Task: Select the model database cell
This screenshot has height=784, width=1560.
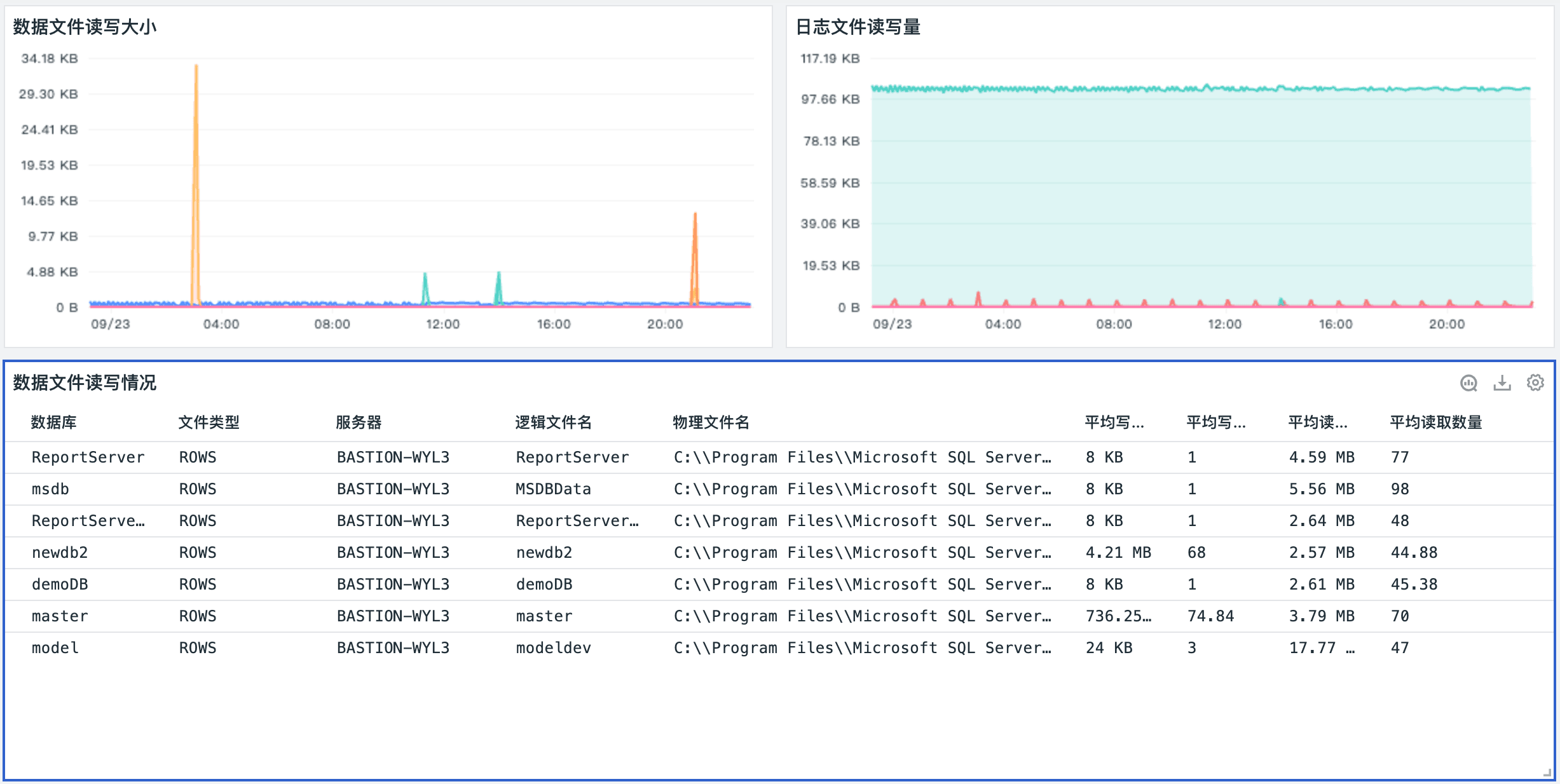Action: click(x=55, y=648)
